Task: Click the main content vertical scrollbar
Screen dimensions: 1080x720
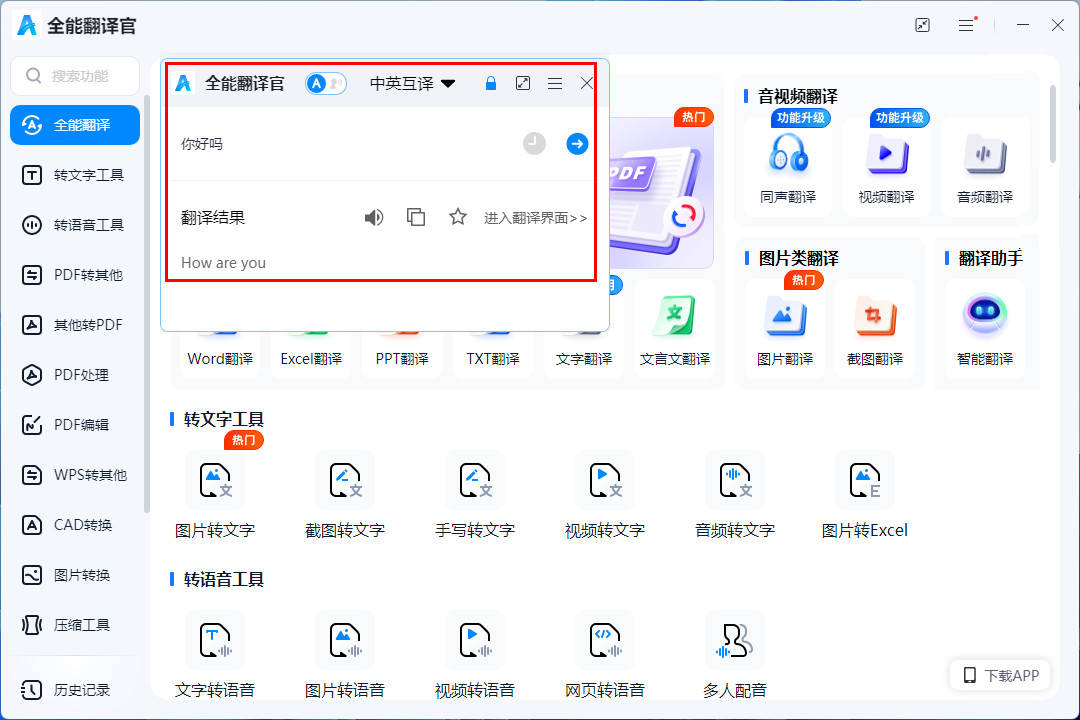Action: (x=1052, y=124)
